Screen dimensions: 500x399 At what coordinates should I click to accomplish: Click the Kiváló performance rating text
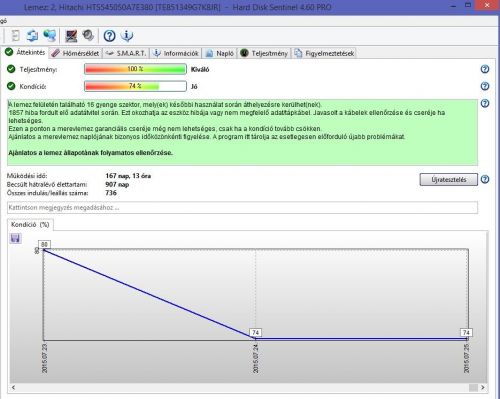click(x=200, y=69)
